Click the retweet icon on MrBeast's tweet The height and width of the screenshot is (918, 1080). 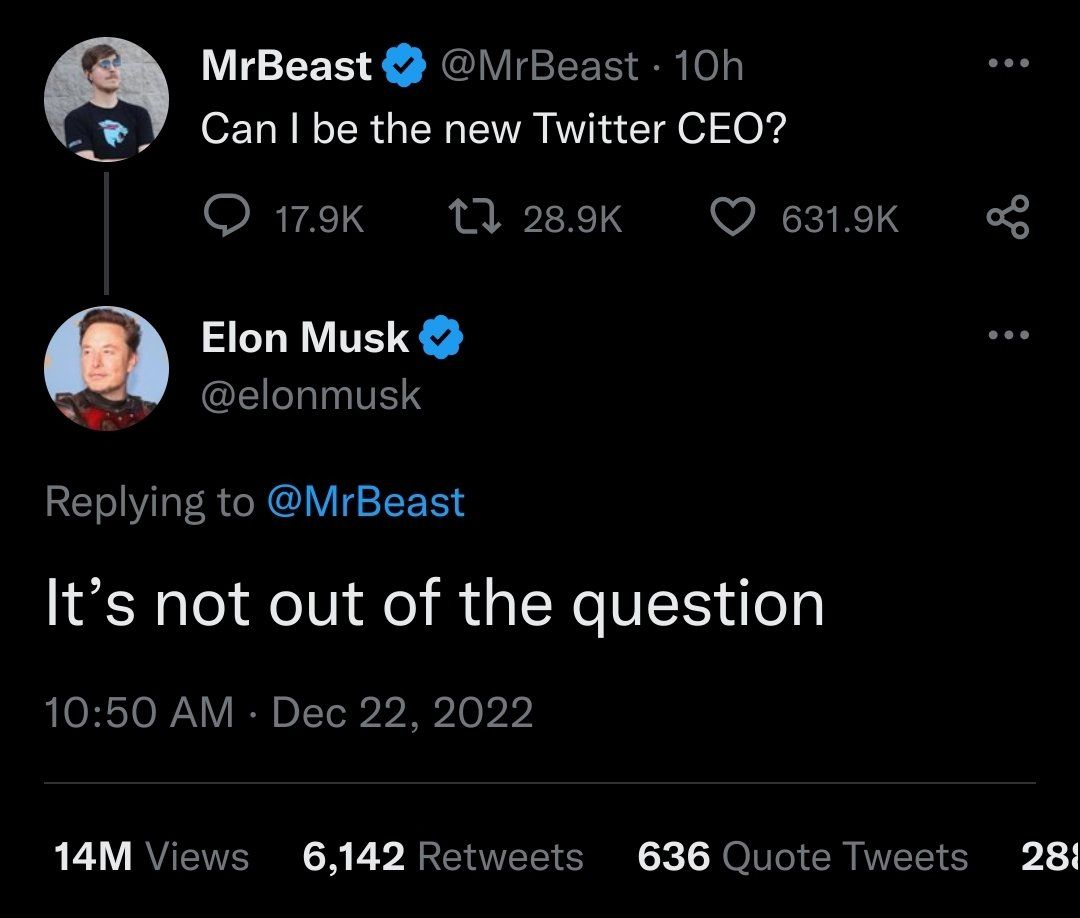[474, 218]
